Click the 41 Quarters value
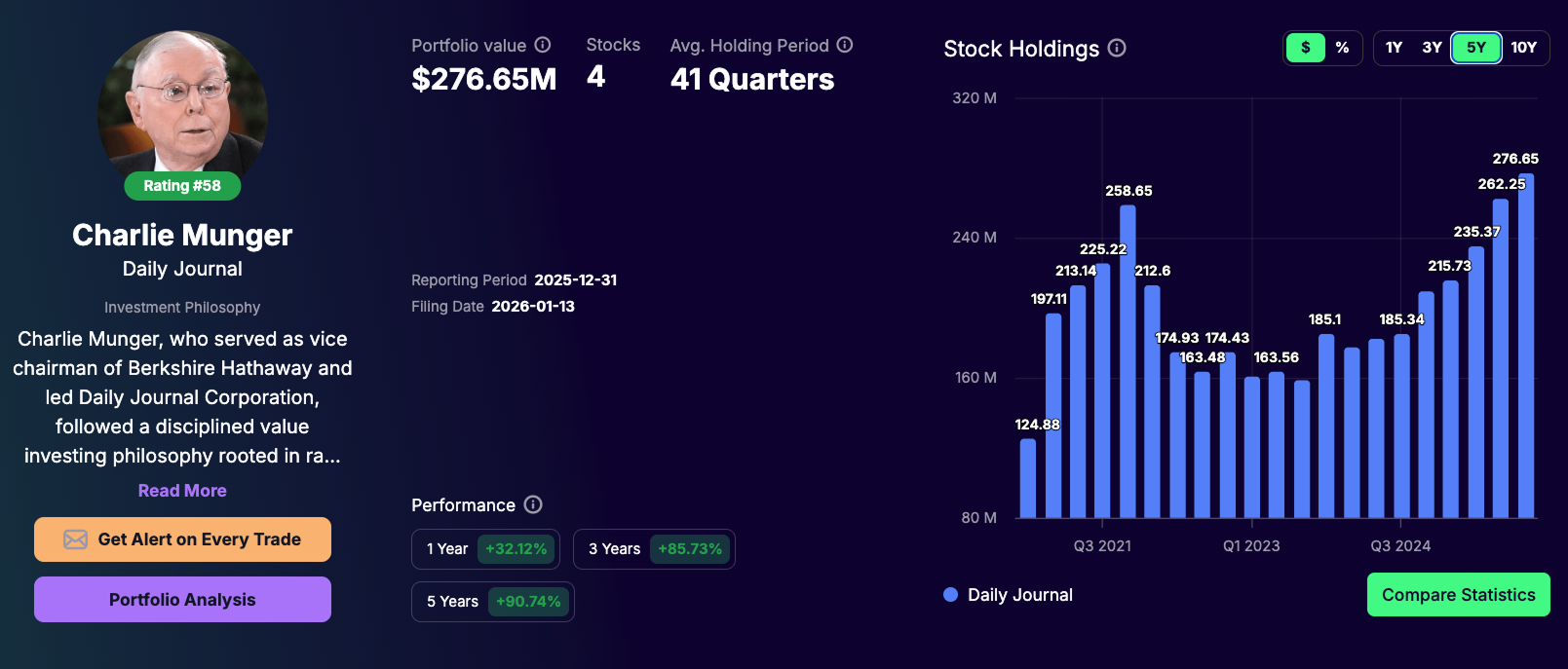The width and height of the screenshot is (1568, 669). tap(752, 79)
